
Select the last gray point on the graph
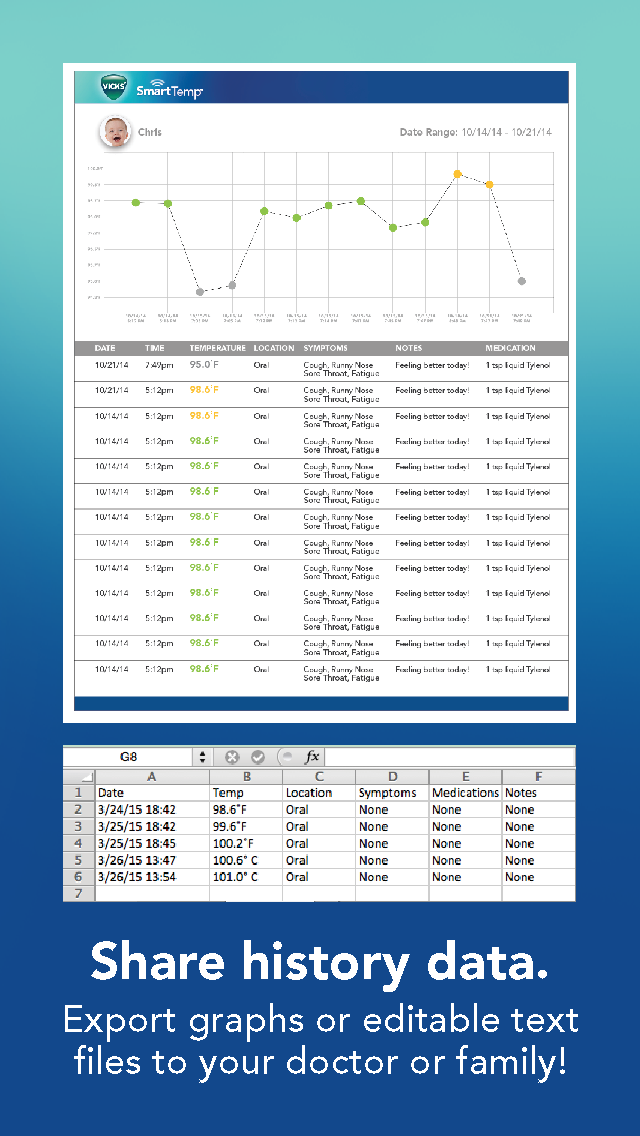(x=521, y=281)
